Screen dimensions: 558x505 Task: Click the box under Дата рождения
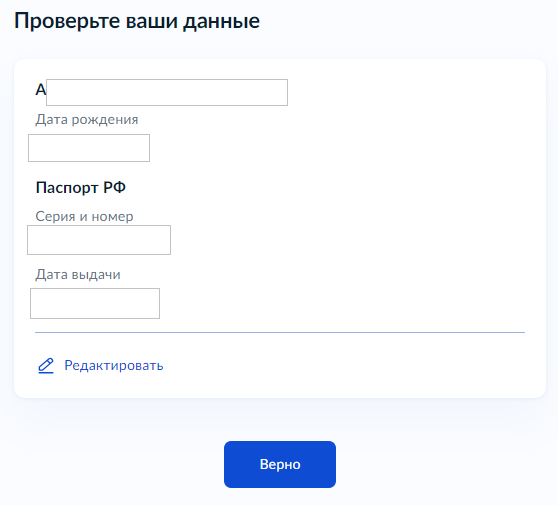pos(89,148)
